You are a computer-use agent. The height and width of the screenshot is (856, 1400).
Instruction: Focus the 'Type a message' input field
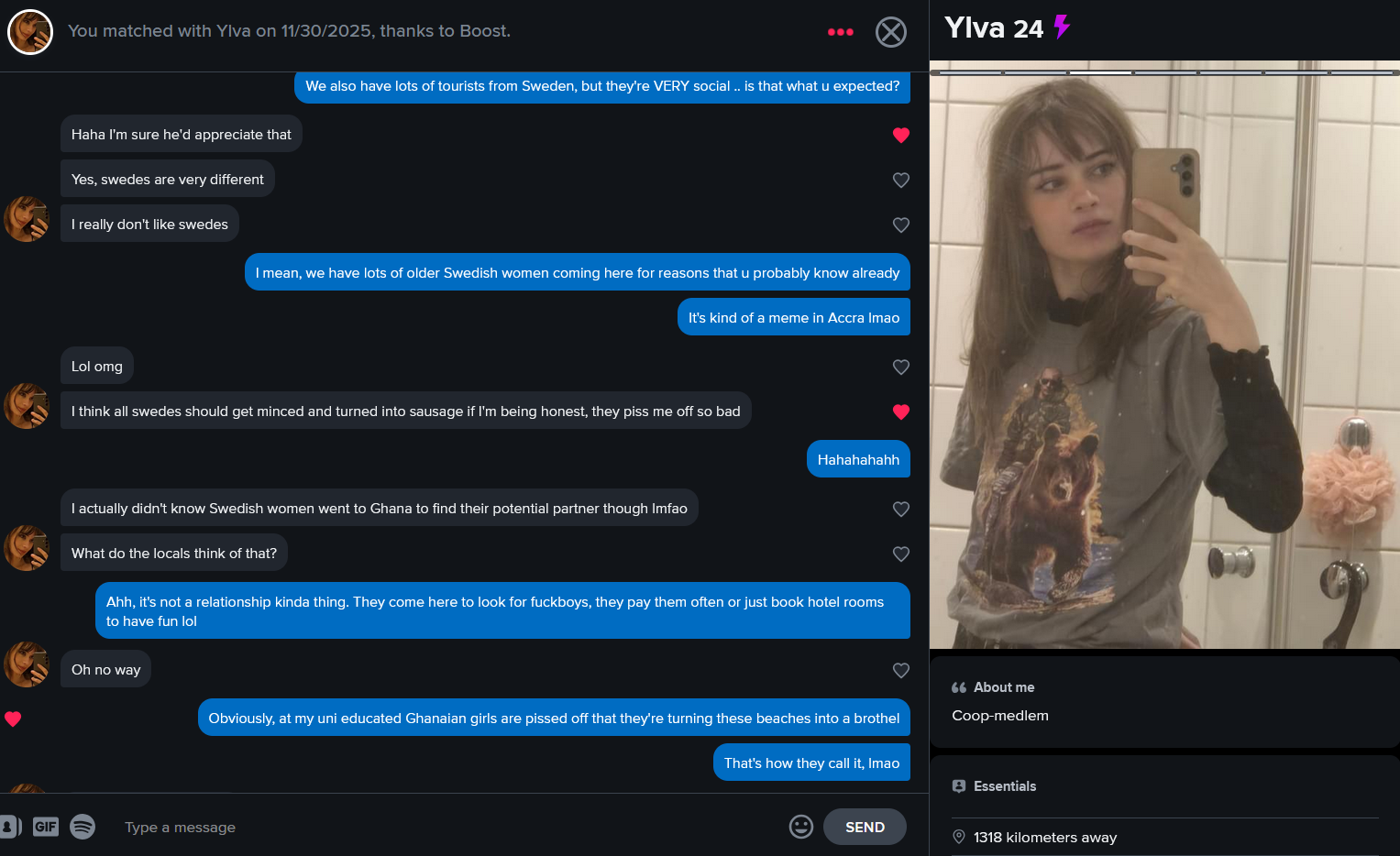point(449,827)
